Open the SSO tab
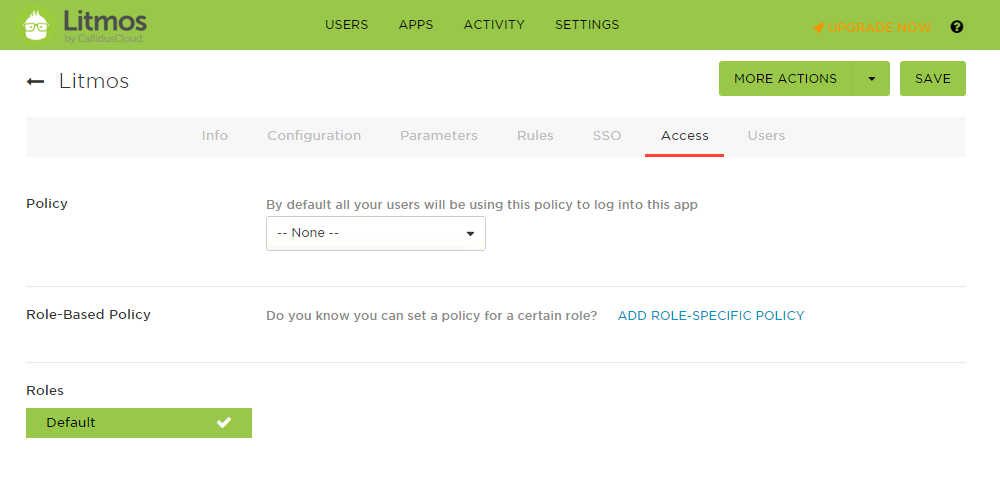This screenshot has height=500, width=1000. click(607, 136)
